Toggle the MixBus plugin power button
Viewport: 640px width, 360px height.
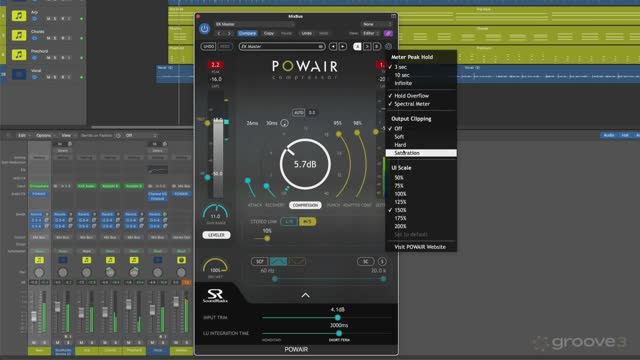(204, 28)
